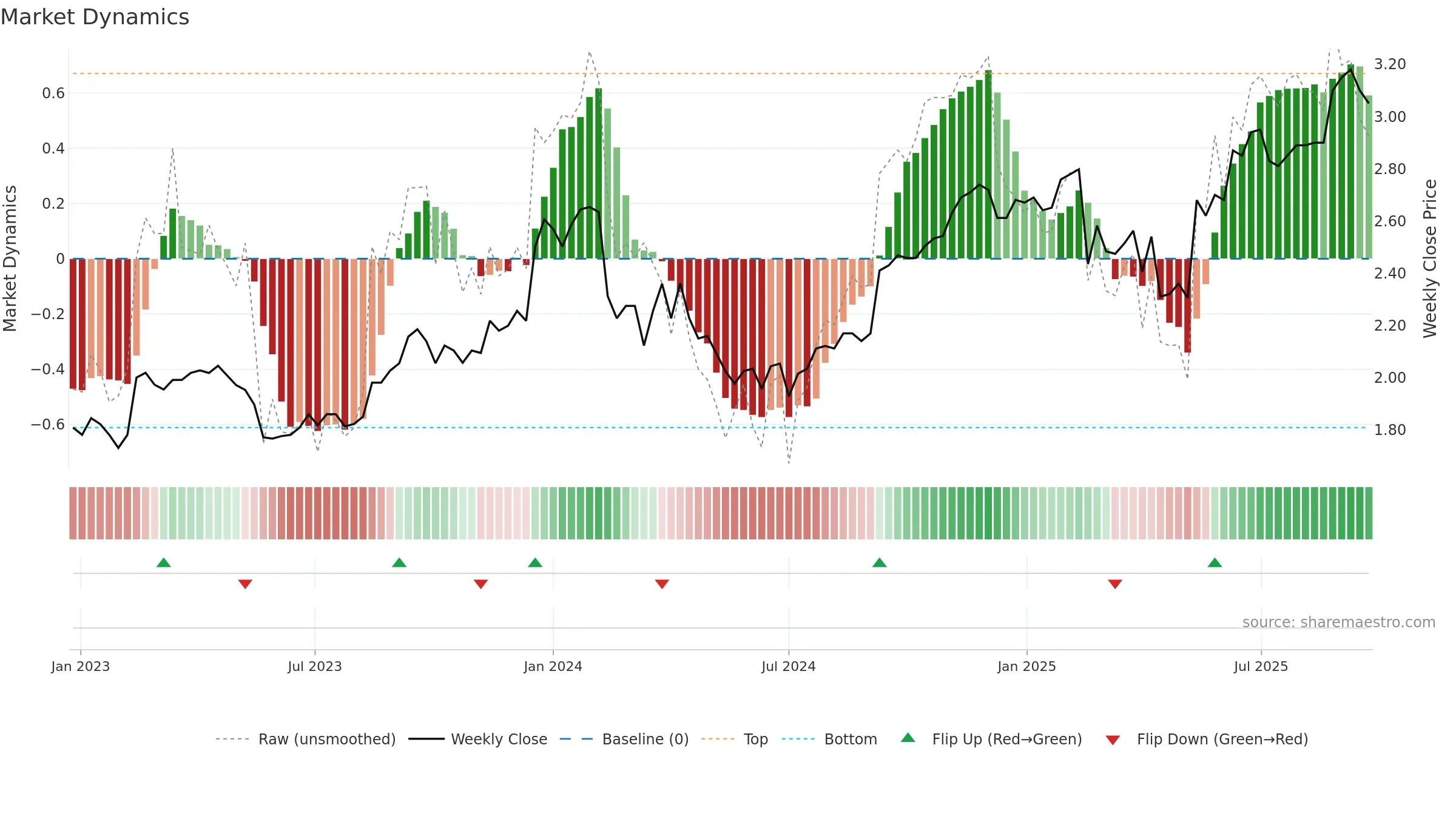The image size is (1456, 819).
Task: Click the source: sharemaestro.com text
Action: click(x=1339, y=622)
